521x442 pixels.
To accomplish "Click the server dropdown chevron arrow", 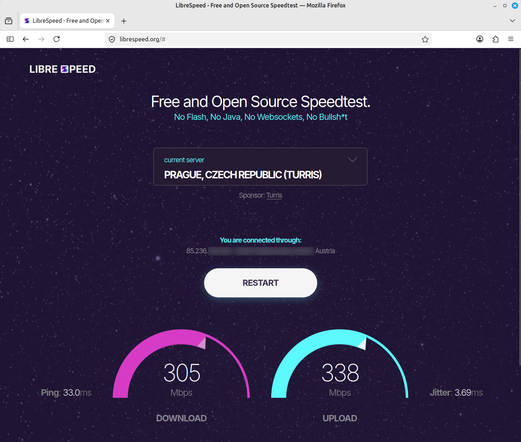I will click(352, 160).
